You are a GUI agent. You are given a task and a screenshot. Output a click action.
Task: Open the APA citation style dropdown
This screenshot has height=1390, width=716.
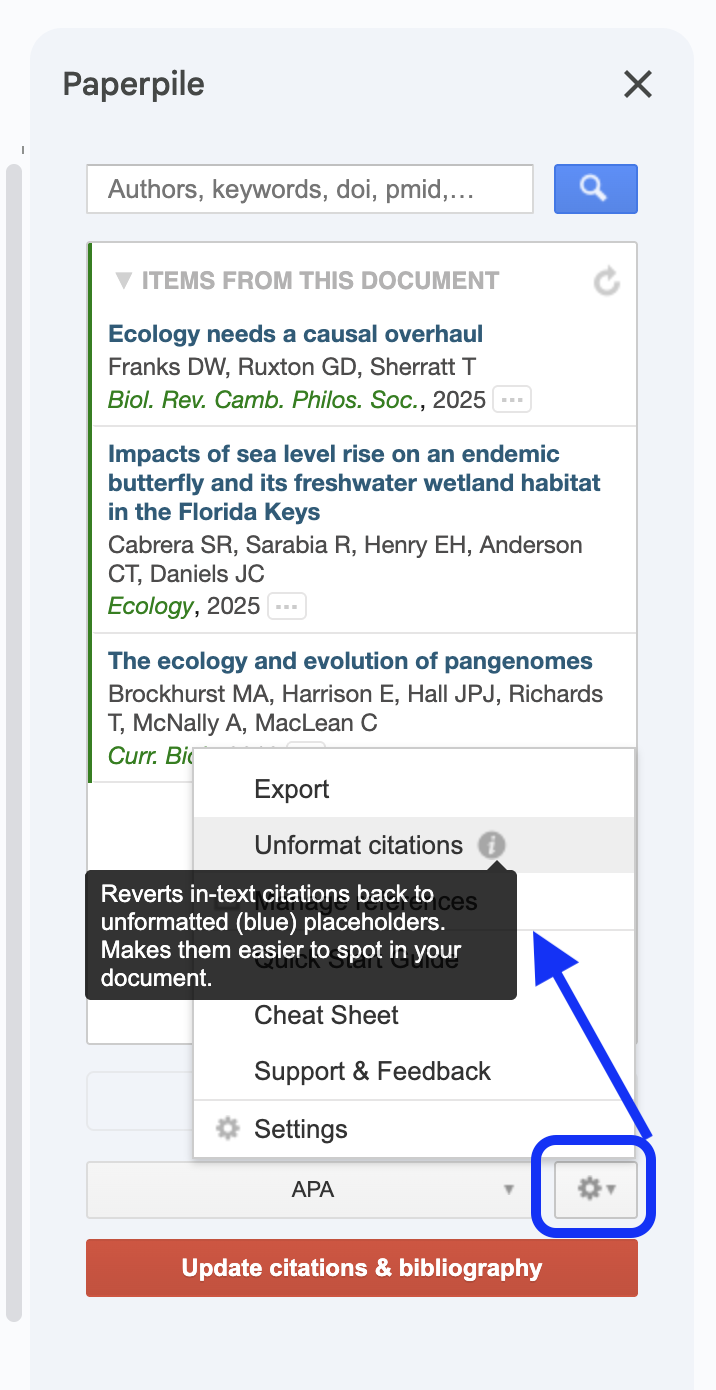pyautogui.click(x=312, y=1190)
